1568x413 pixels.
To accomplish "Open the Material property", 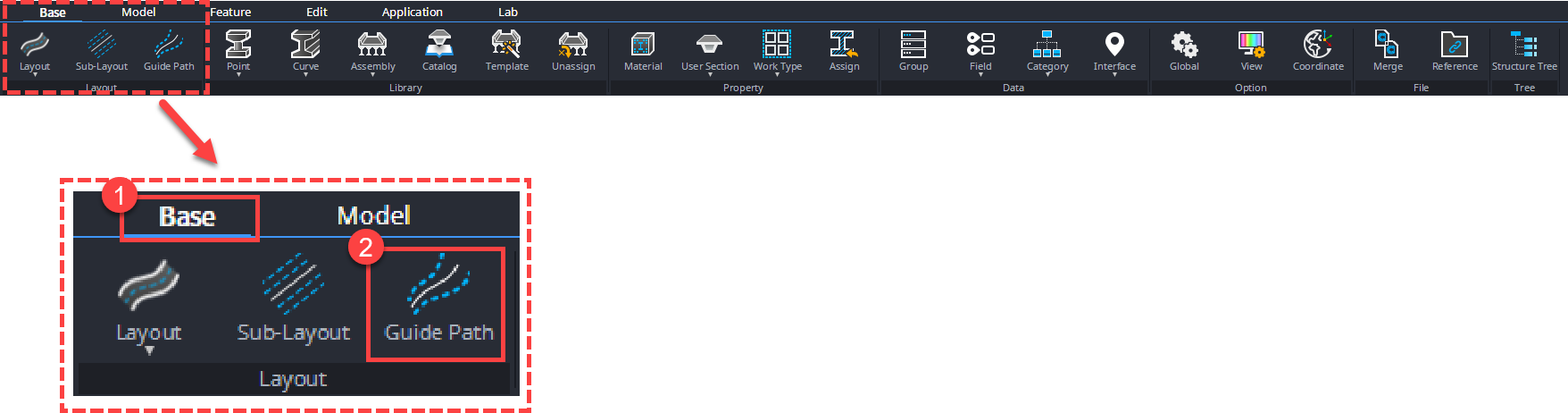I will click(x=643, y=50).
